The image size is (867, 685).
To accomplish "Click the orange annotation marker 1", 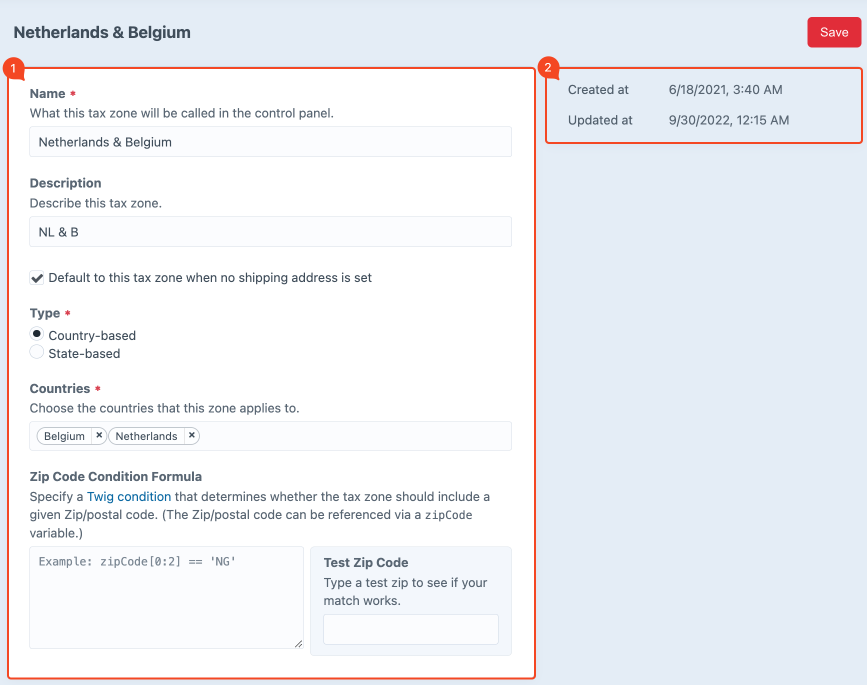I will pyautogui.click(x=13, y=68).
